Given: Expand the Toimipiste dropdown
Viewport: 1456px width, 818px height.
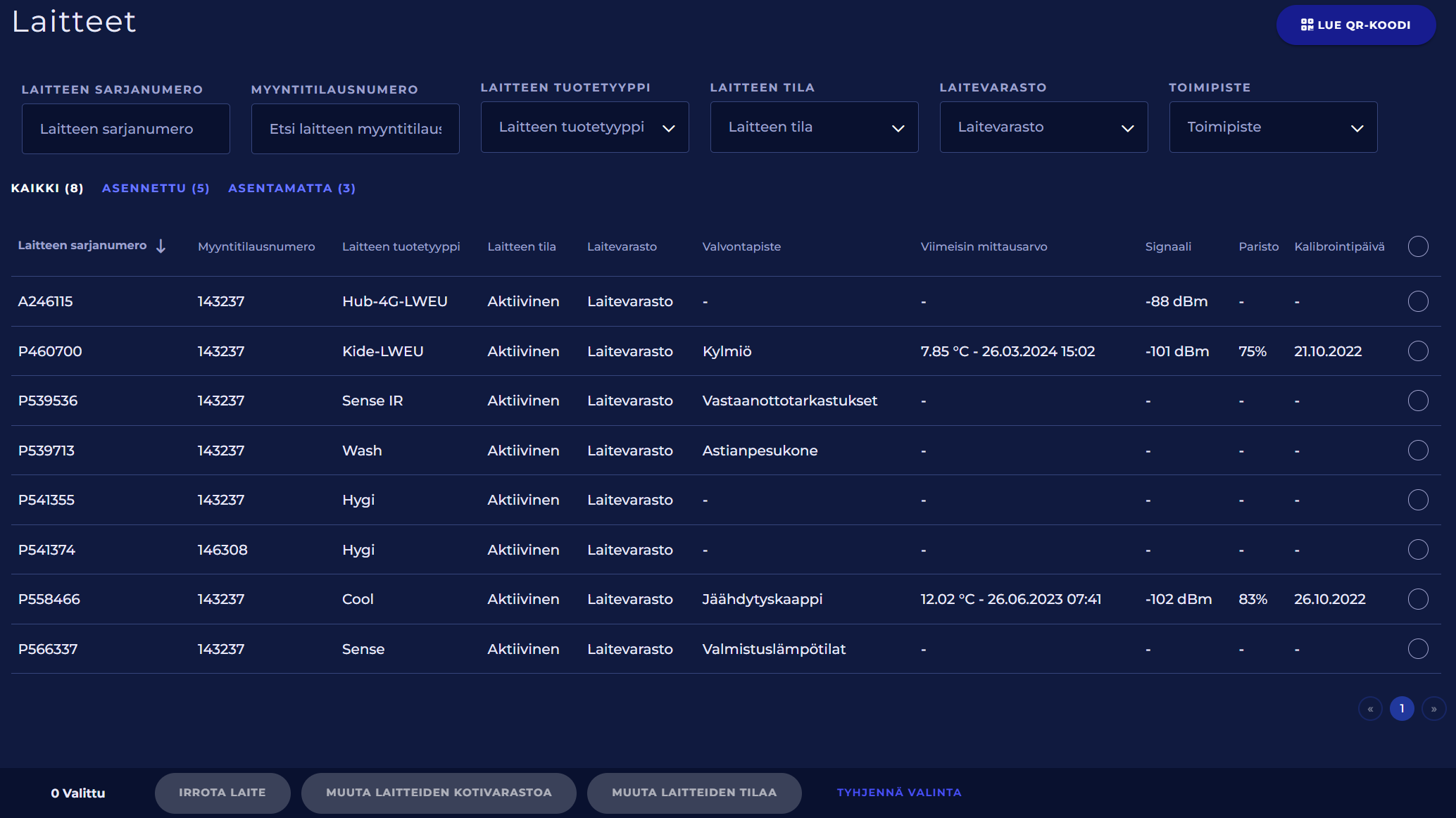Looking at the screenshot, I should pyautogui.click(x=1273, y=127).
